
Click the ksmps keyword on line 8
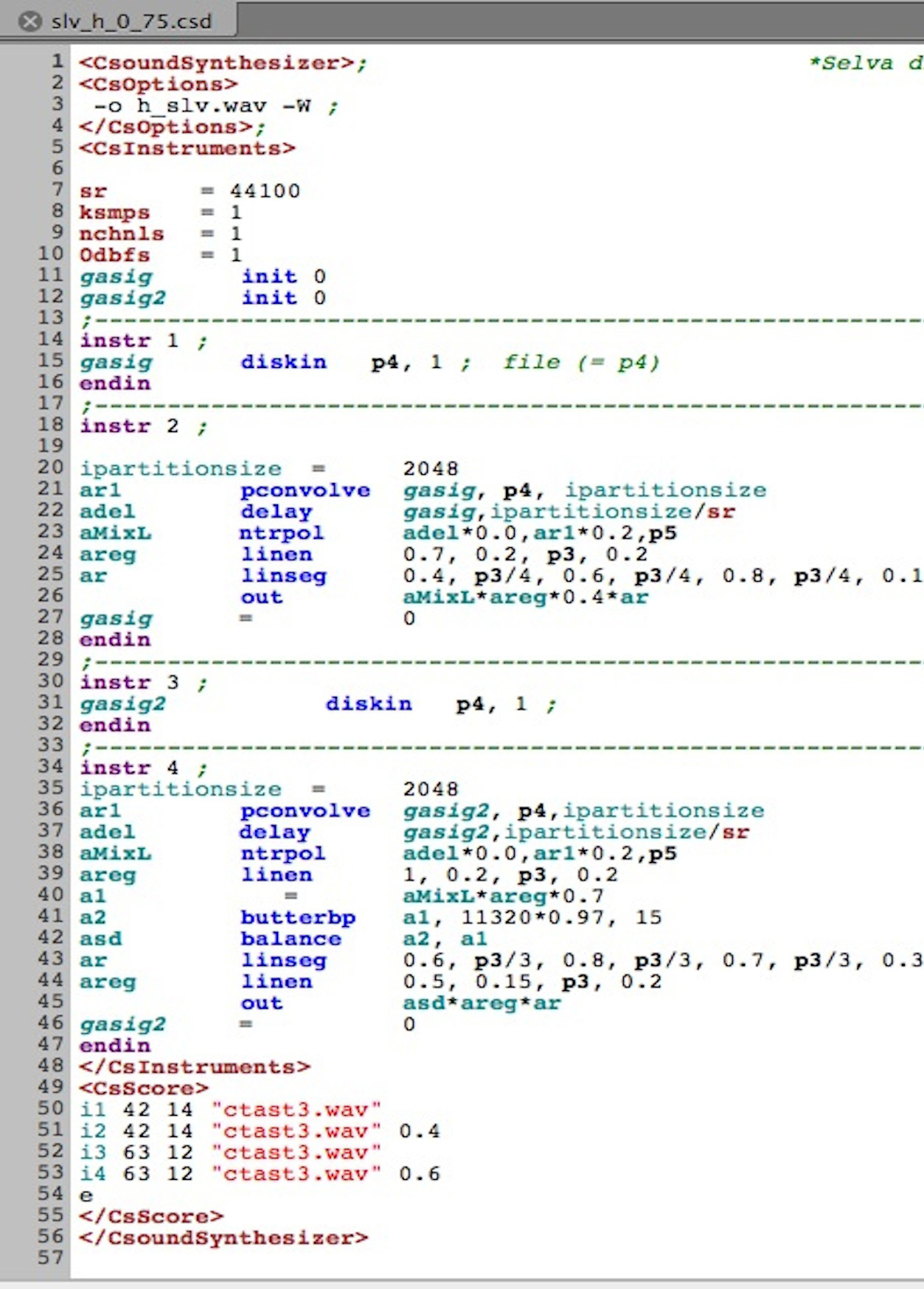click(x=114, y=212)
